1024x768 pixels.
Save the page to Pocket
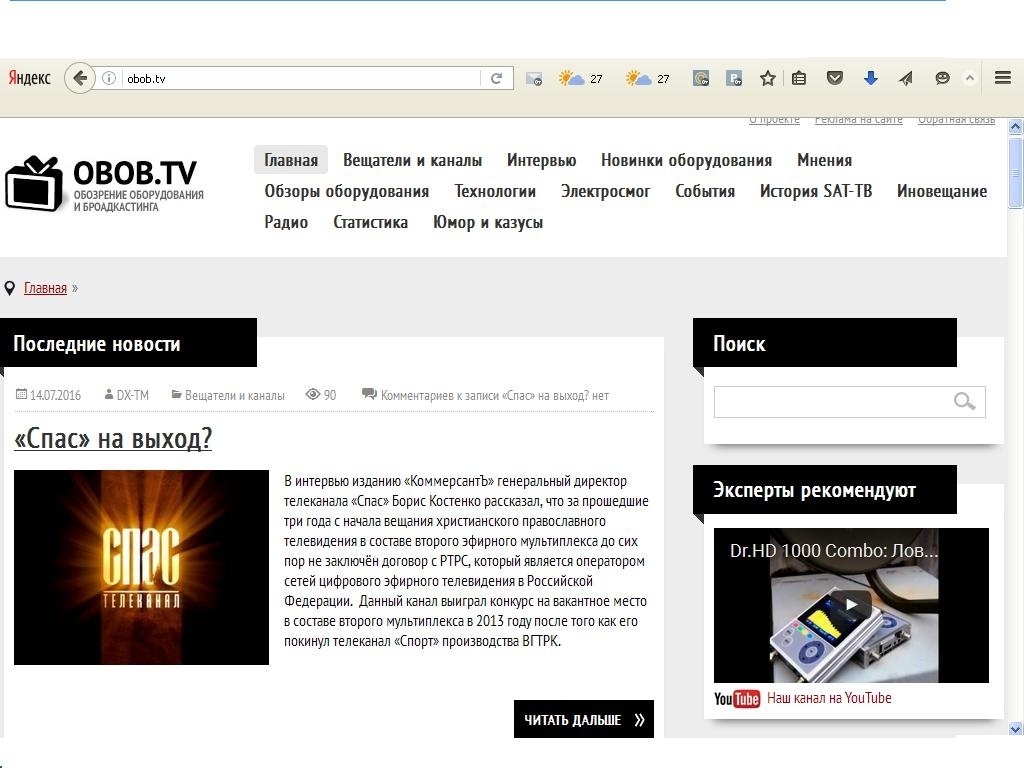tap(834, 78)
